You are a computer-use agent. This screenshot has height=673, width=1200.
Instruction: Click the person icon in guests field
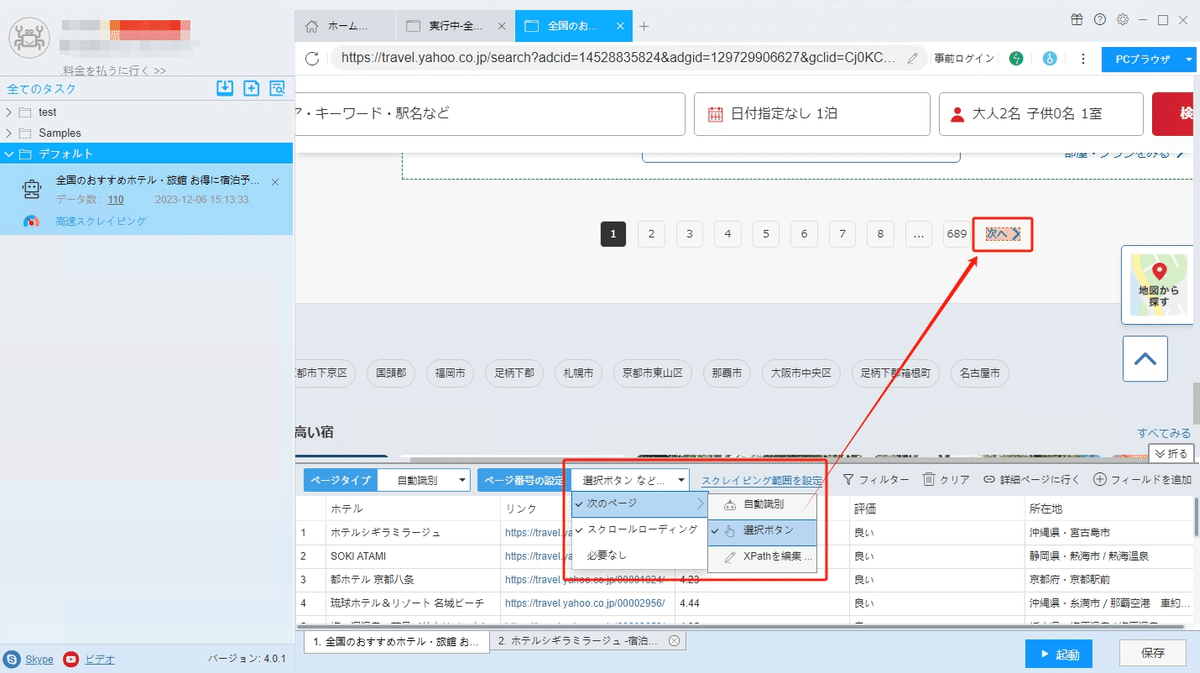pos(957,114)
